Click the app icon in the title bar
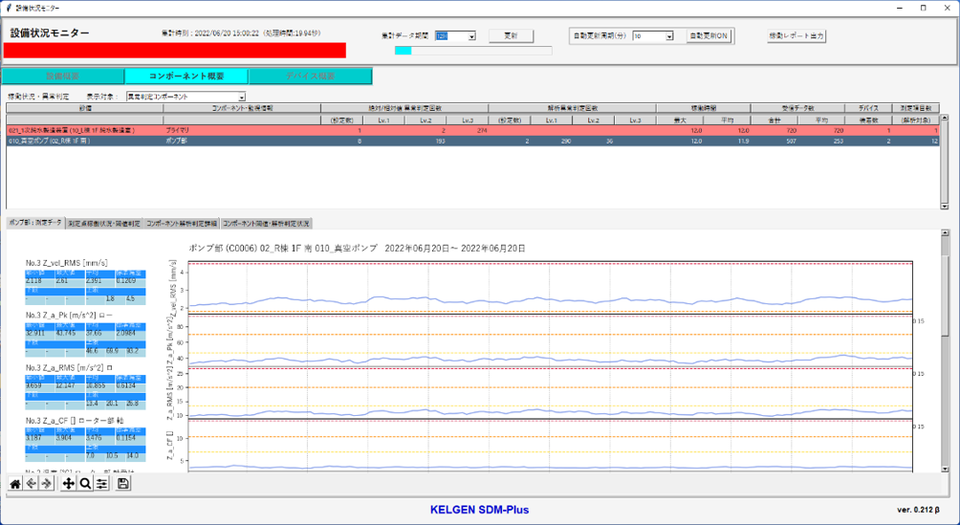 click(x=8, y=7)
